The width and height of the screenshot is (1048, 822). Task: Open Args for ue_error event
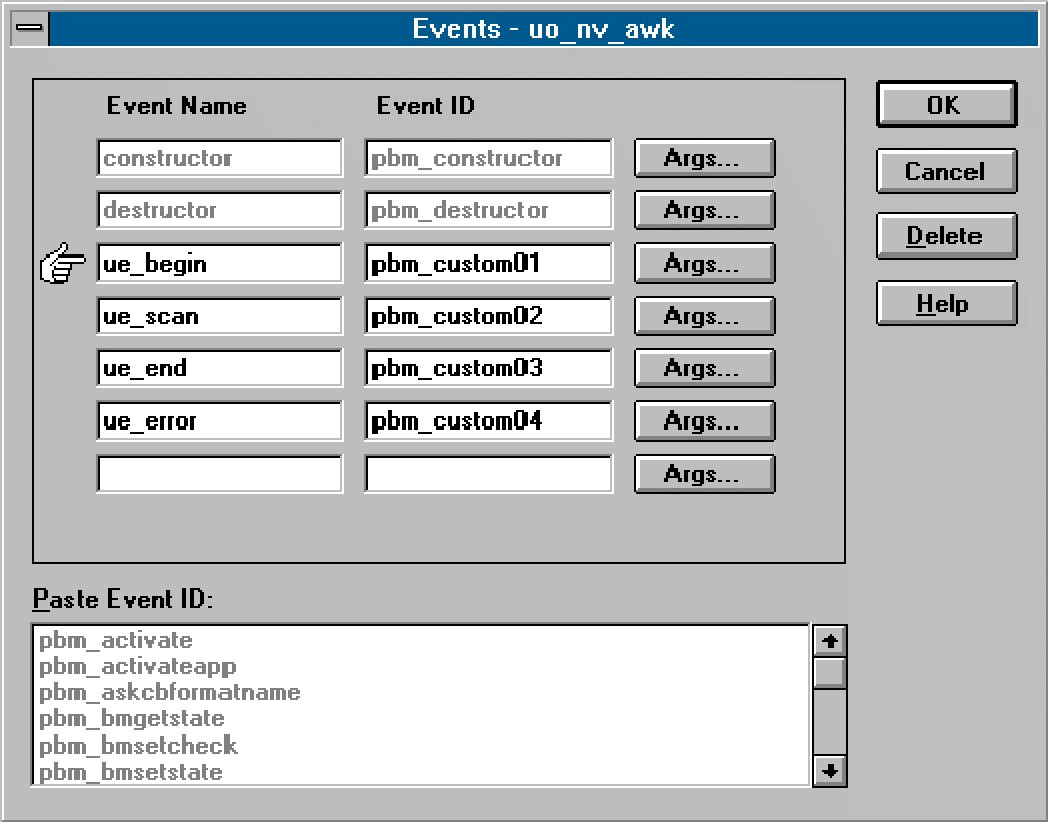pyautogui.click(x=704, y=421)
